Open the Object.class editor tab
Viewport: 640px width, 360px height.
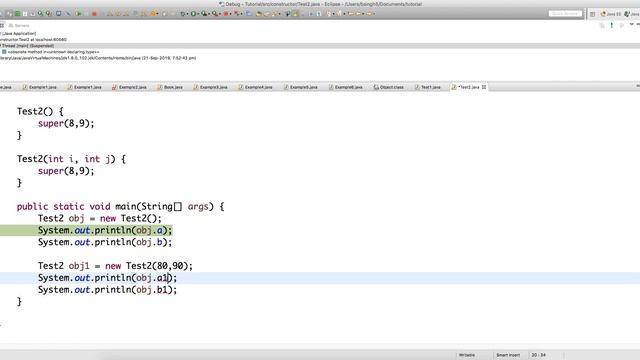[x=389, y=87]
